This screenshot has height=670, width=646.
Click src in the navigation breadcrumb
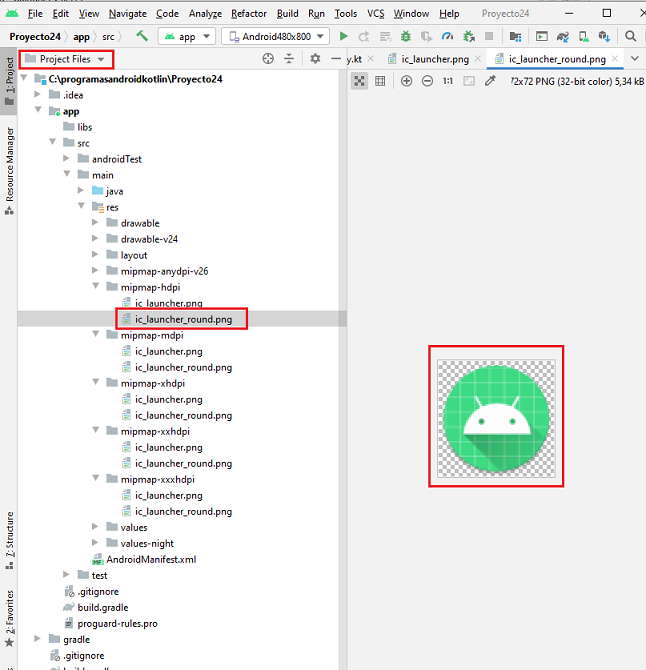(x=109, y=37)
